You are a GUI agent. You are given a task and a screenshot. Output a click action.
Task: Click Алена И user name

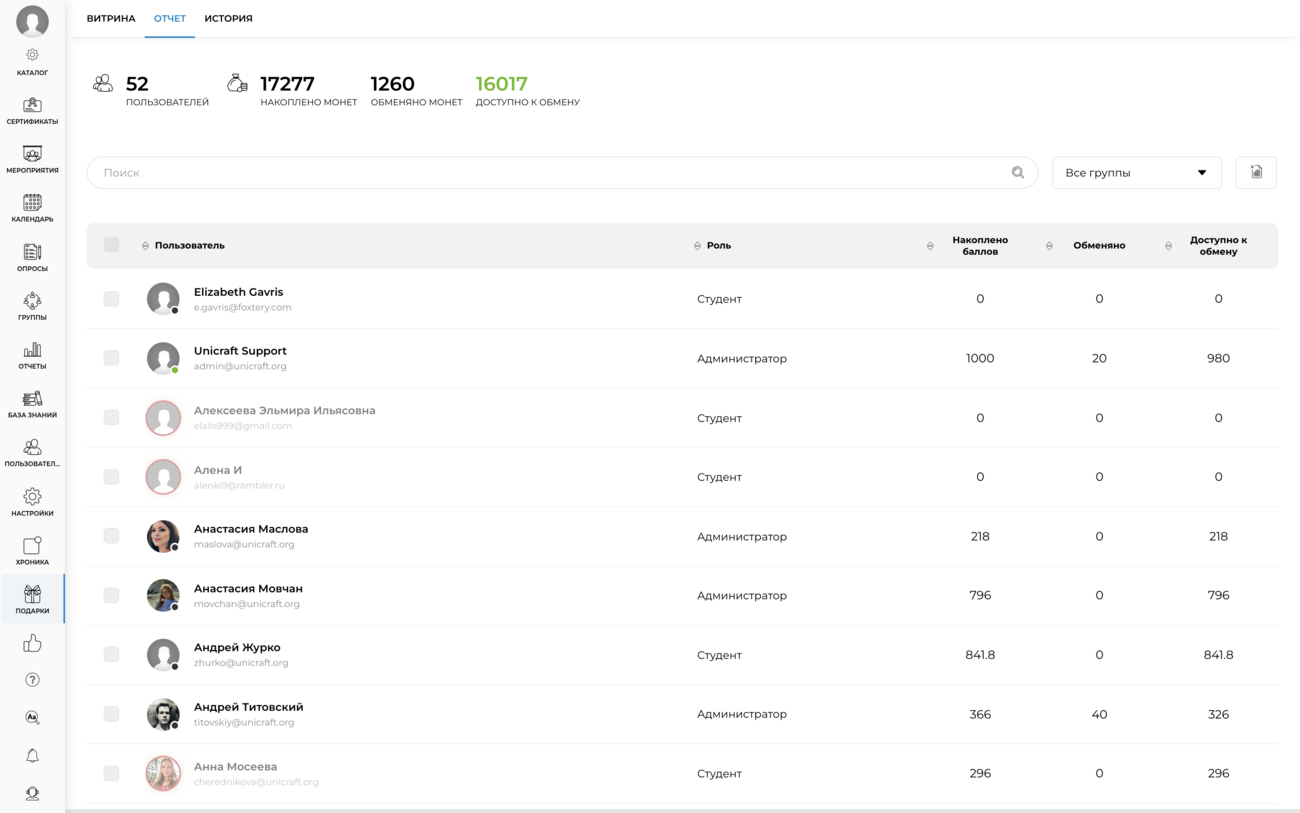218,470
